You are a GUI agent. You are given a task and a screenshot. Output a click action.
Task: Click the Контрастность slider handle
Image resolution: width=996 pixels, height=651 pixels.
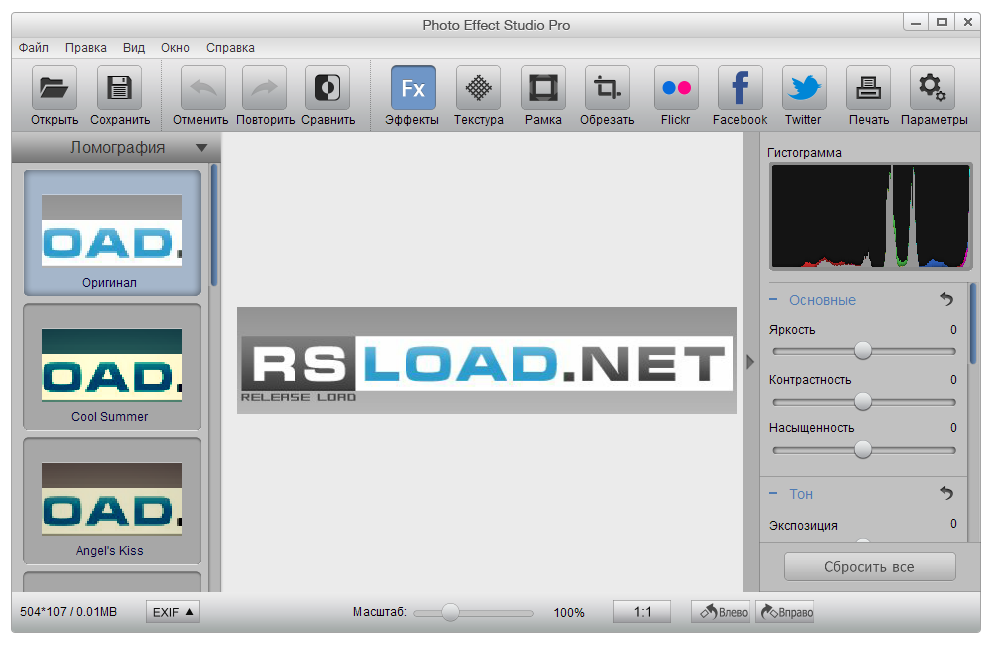pos(863,401)
